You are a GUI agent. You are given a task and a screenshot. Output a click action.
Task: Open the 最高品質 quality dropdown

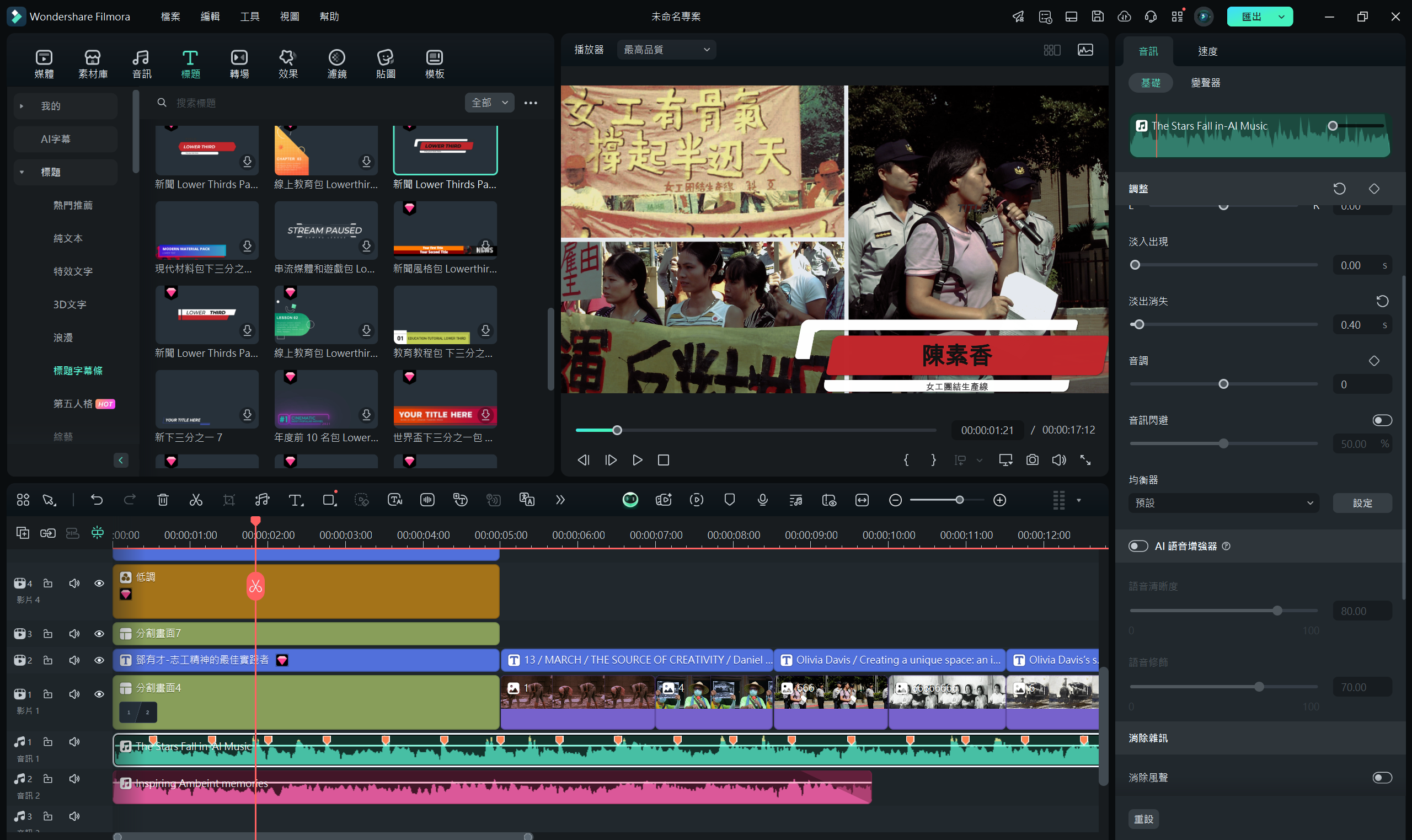click(666, 50)
